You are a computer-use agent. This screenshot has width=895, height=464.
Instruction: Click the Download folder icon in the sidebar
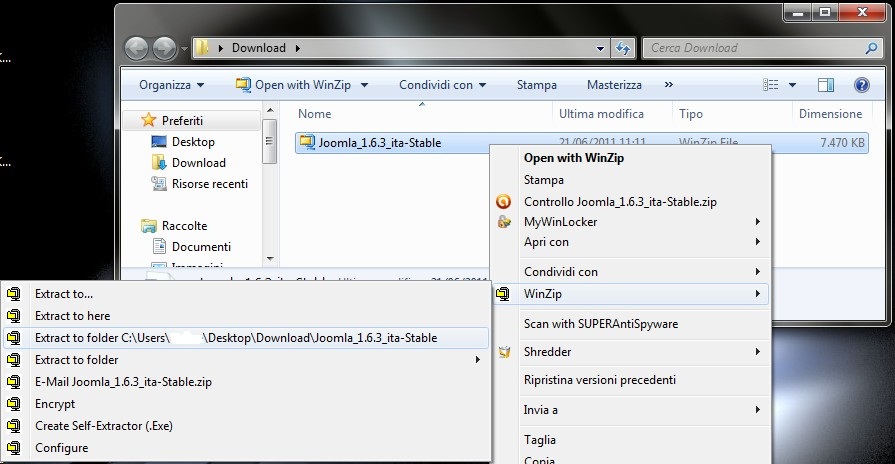pyautogui.click(x=159, y=163)
